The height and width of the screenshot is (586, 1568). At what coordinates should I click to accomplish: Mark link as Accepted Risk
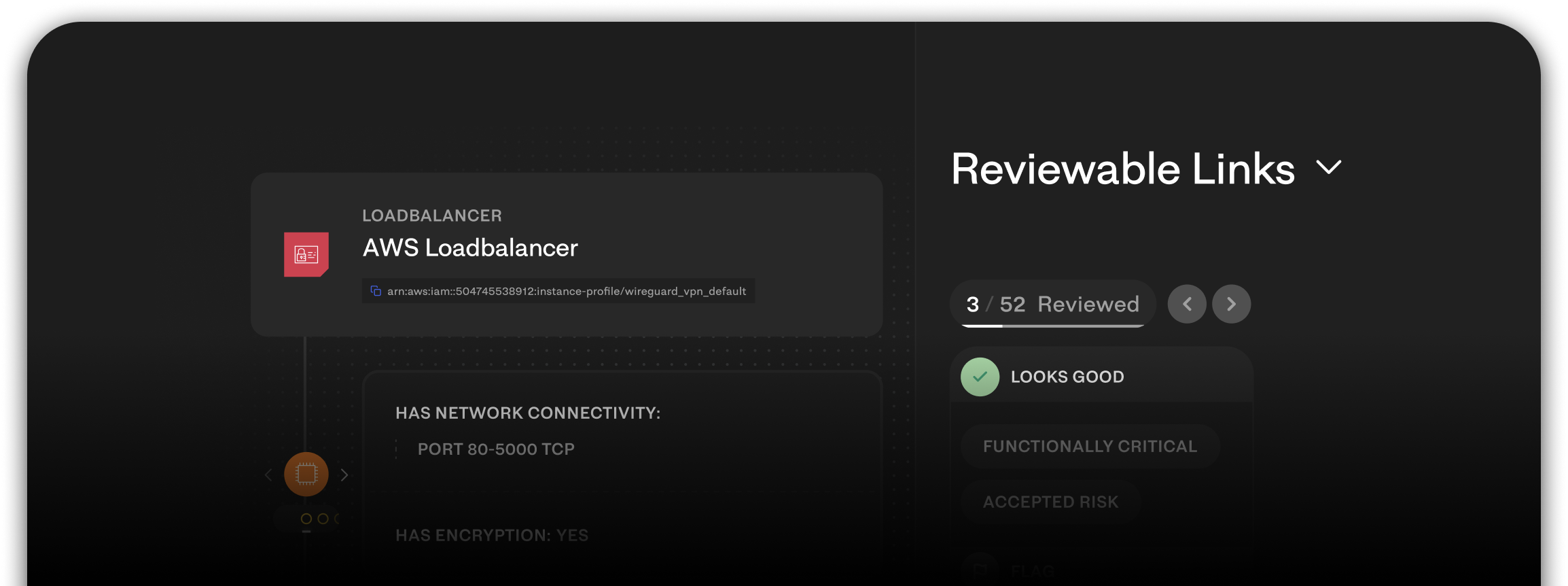coord(1050,502)
